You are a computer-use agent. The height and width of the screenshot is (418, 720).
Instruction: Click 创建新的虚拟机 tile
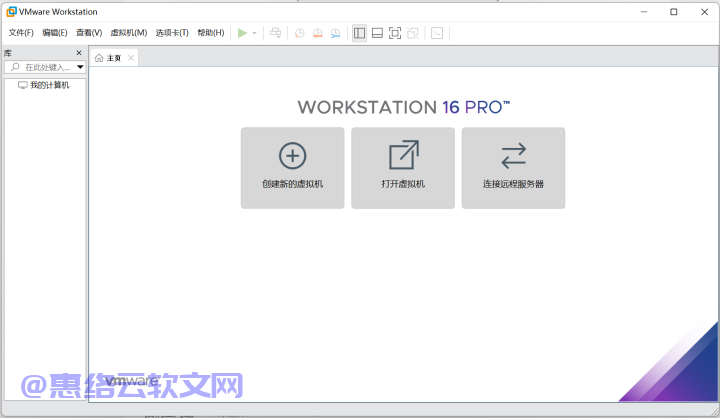[x=292, y=168]
